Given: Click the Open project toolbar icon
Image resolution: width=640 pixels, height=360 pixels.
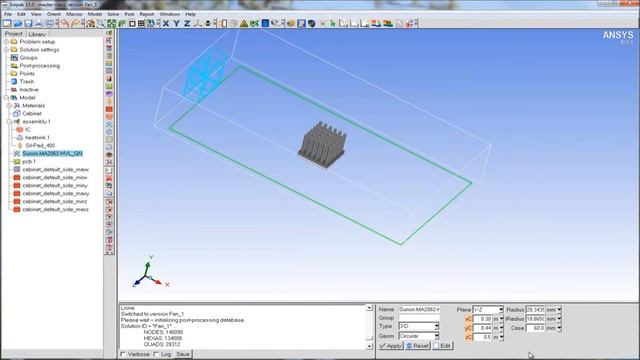Looking at the screenshot, I should click(x=18, y=24).
